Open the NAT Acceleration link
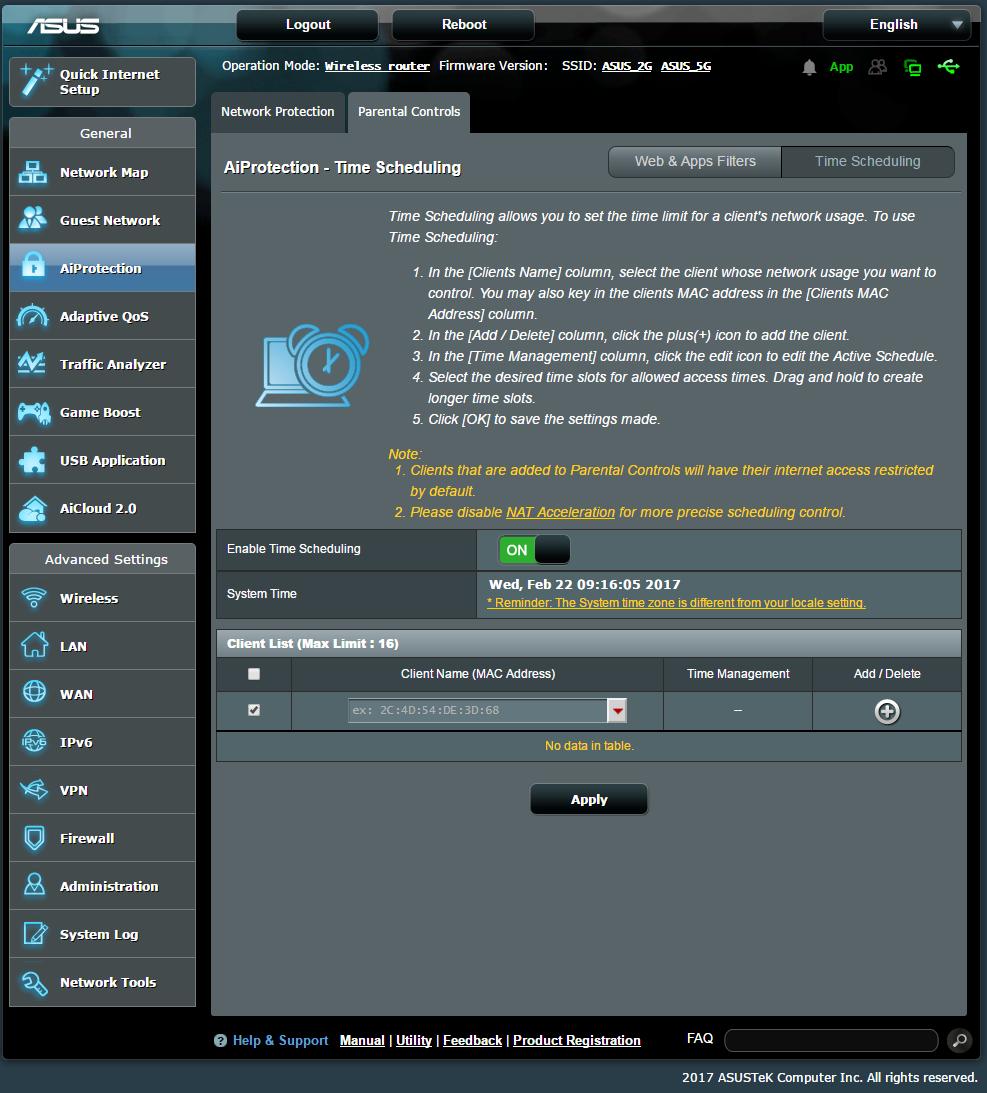 (560, 512)
